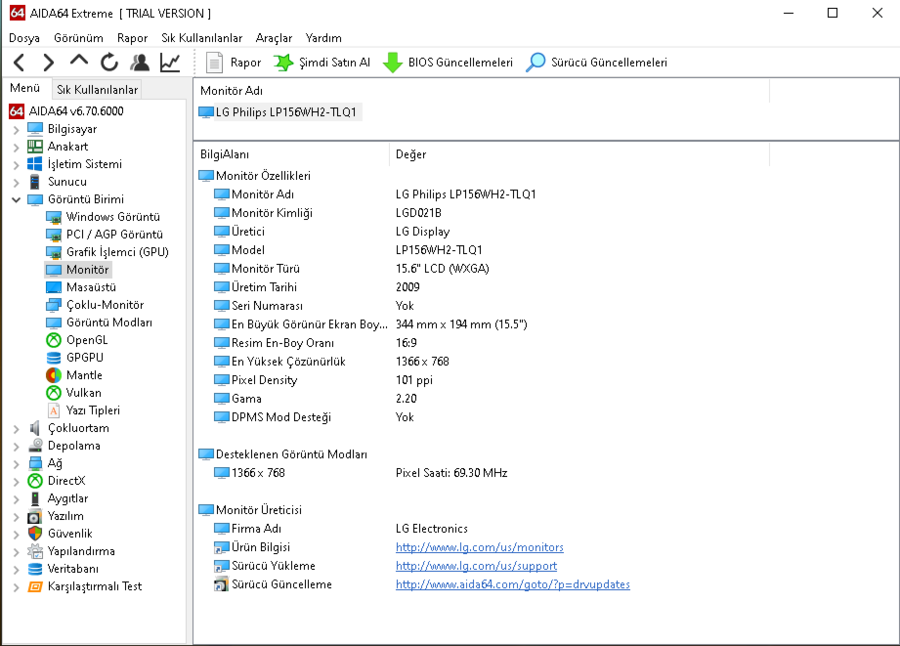This screenshot has width=900, height=646.
Task: Open Sürücü Güncellemeleri magnifier button
Action: coord(596,62)
